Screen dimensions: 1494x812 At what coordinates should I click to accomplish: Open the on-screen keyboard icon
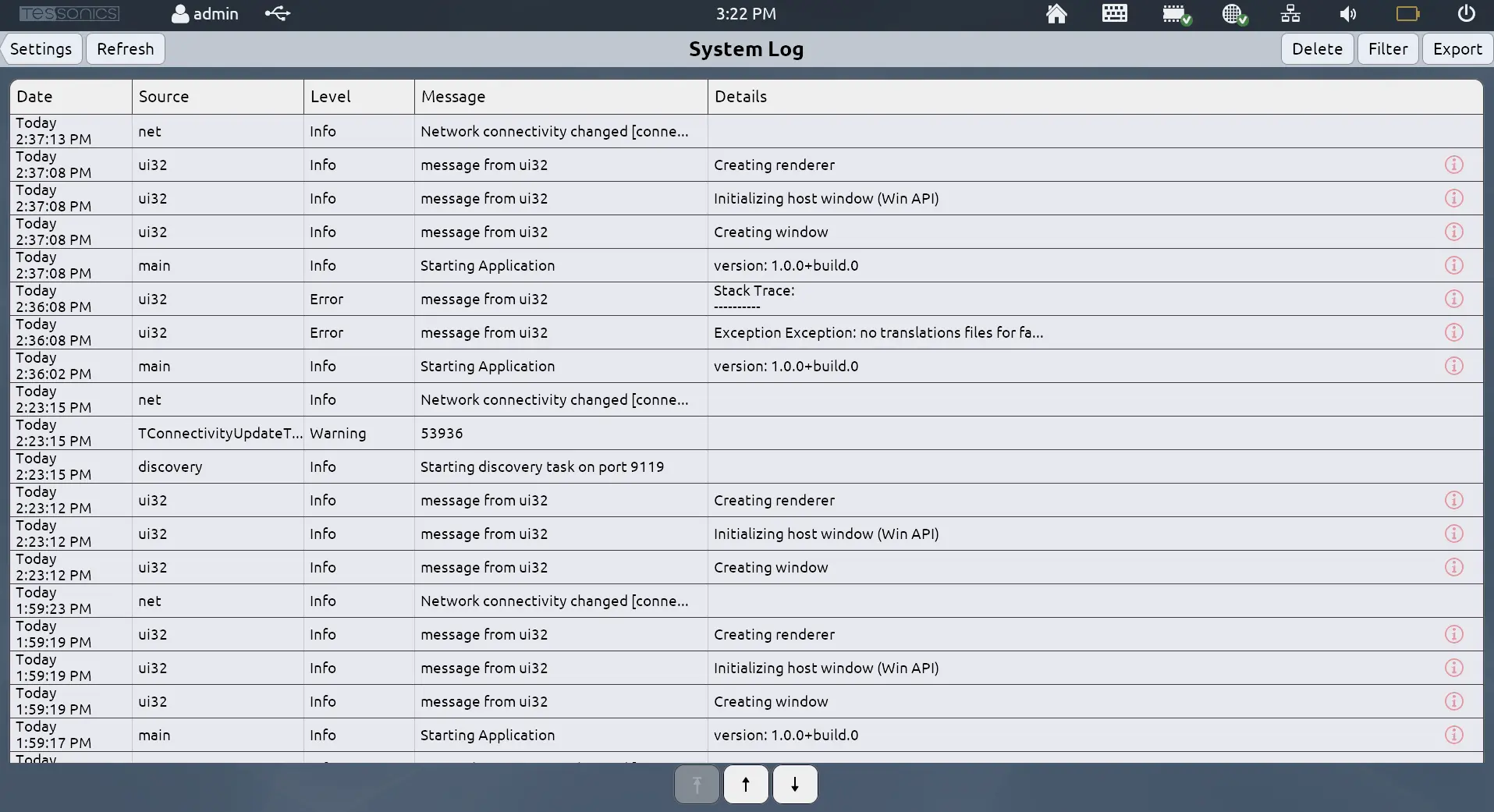coord(1114,13)
